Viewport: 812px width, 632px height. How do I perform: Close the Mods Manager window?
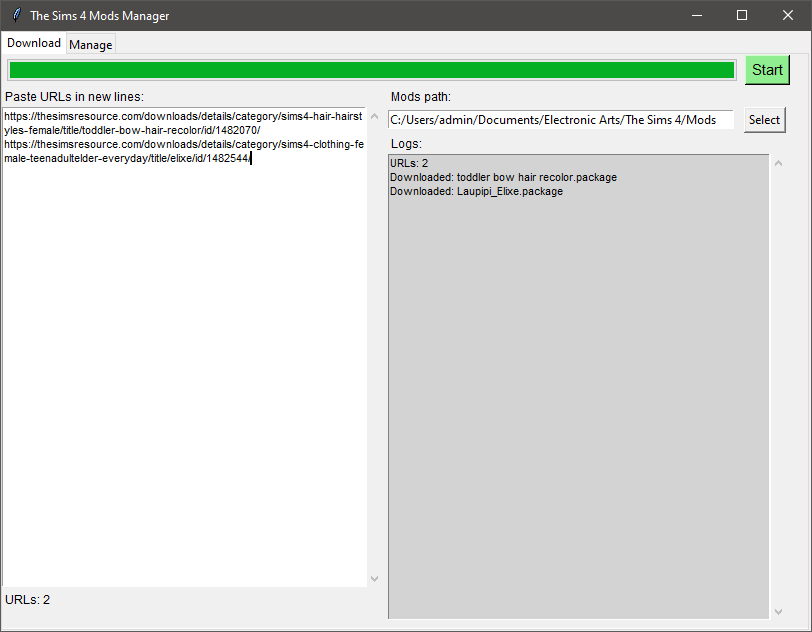(788, 16)
